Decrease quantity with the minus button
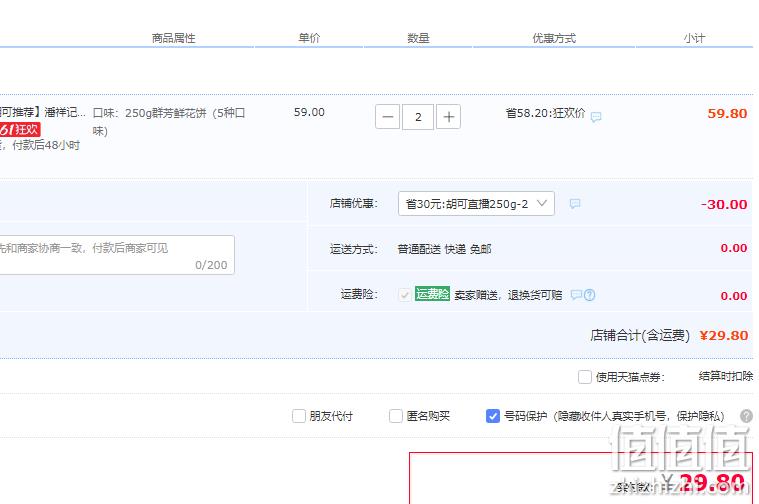The image size is (759, 504). click(x=387, y=117)
